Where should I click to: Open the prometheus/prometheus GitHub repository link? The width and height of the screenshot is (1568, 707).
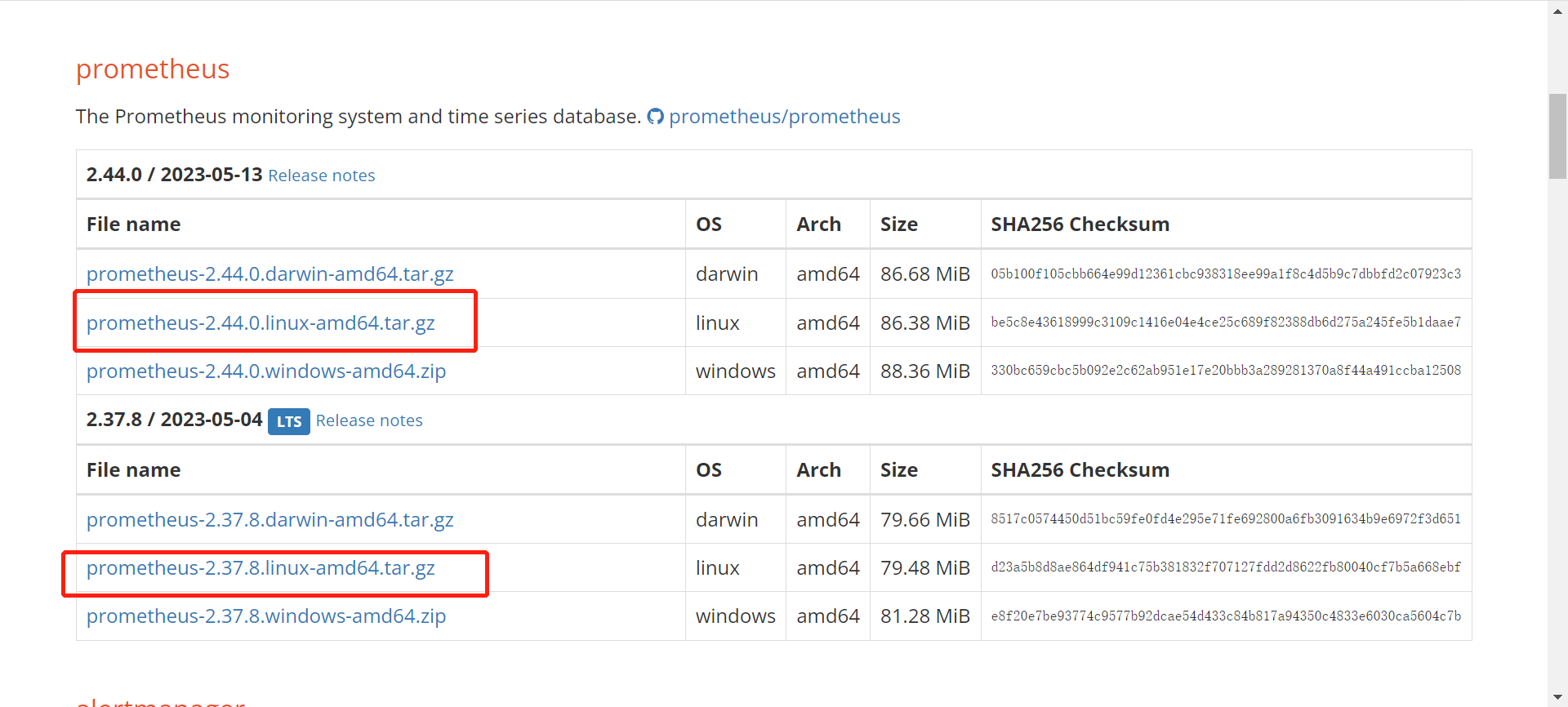point(784,117)
